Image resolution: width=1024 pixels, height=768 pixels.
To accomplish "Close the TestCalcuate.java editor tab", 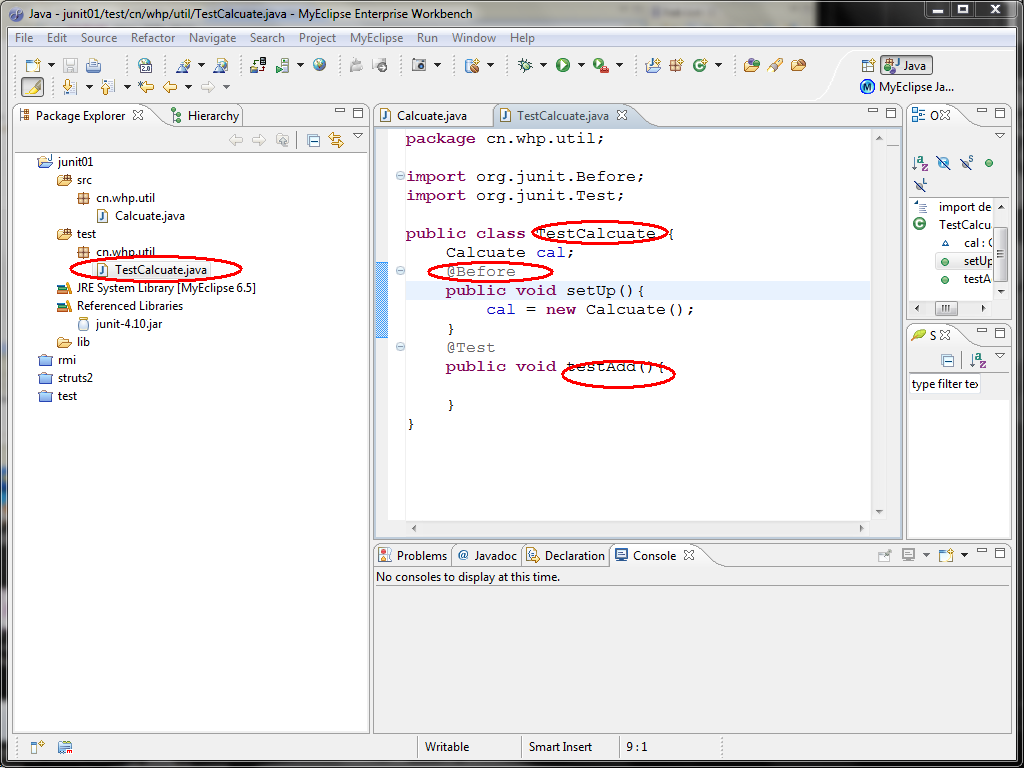I will [622, 115].
